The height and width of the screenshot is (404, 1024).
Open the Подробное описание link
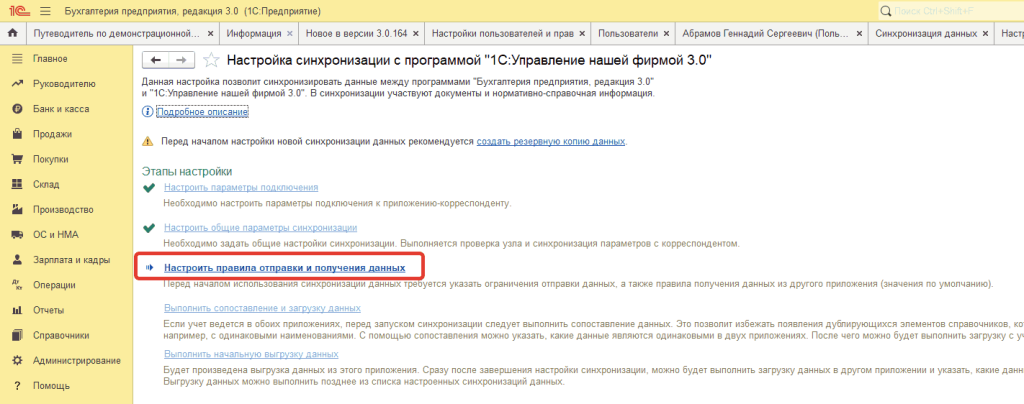coord(203,112)
